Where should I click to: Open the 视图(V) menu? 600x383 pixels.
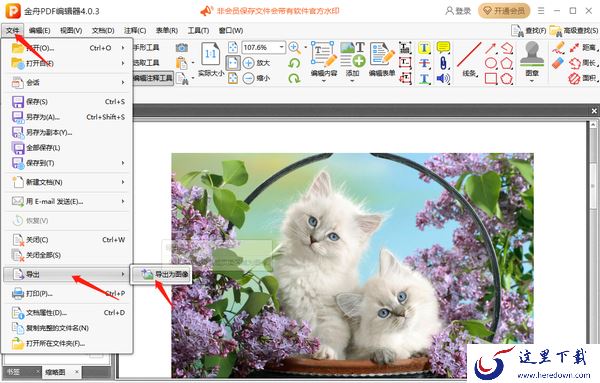(x=71, y=31)
